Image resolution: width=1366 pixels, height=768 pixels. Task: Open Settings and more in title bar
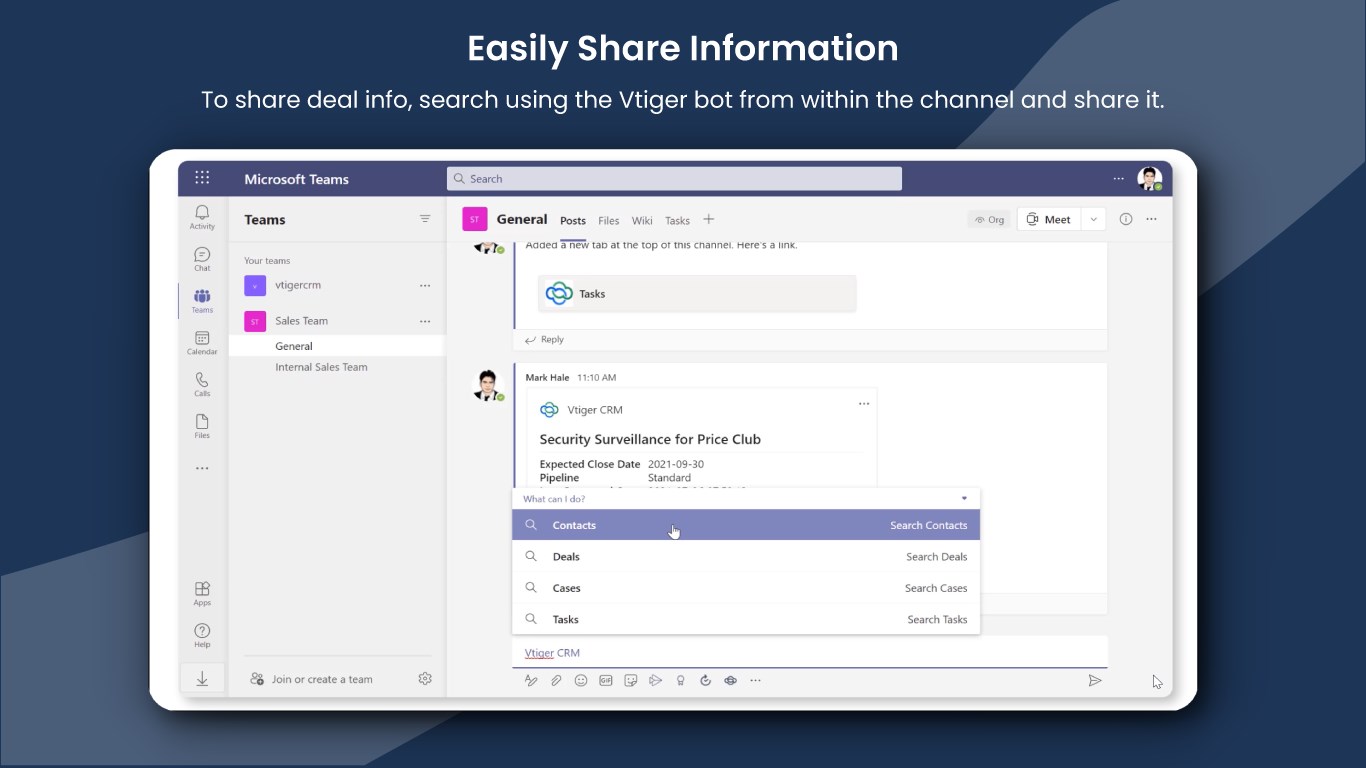1119,179
